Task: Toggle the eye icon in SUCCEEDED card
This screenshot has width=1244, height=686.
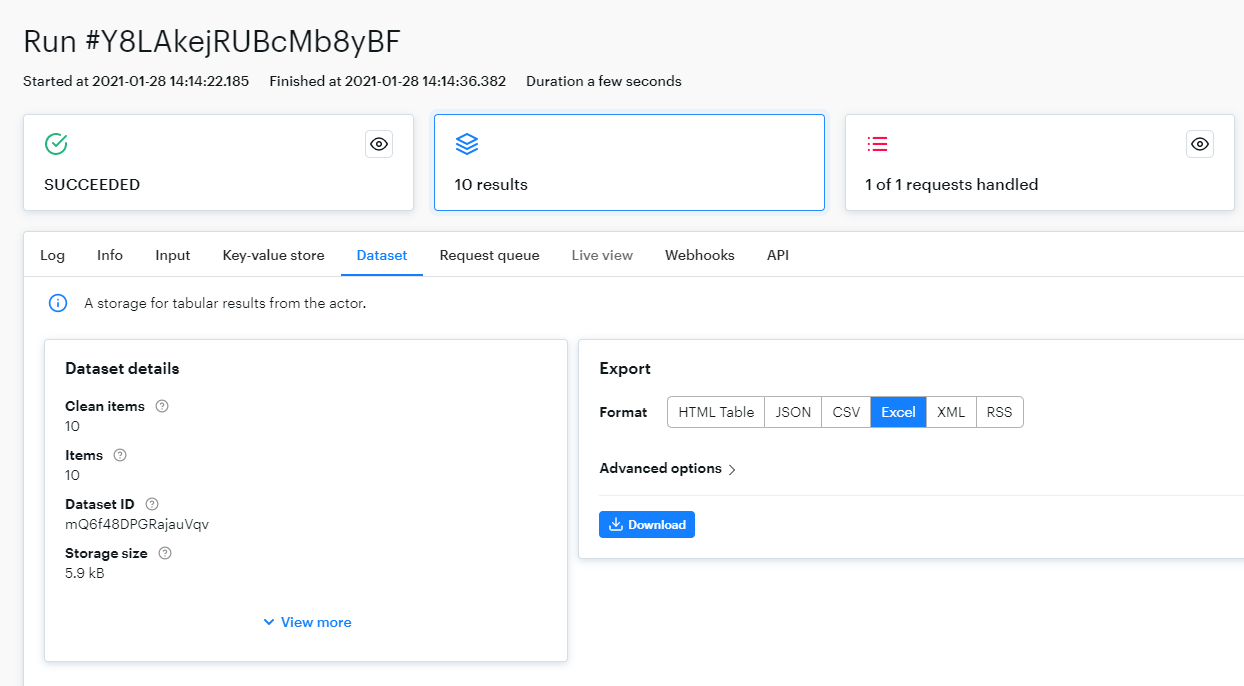Action: (x=379, y=144)
